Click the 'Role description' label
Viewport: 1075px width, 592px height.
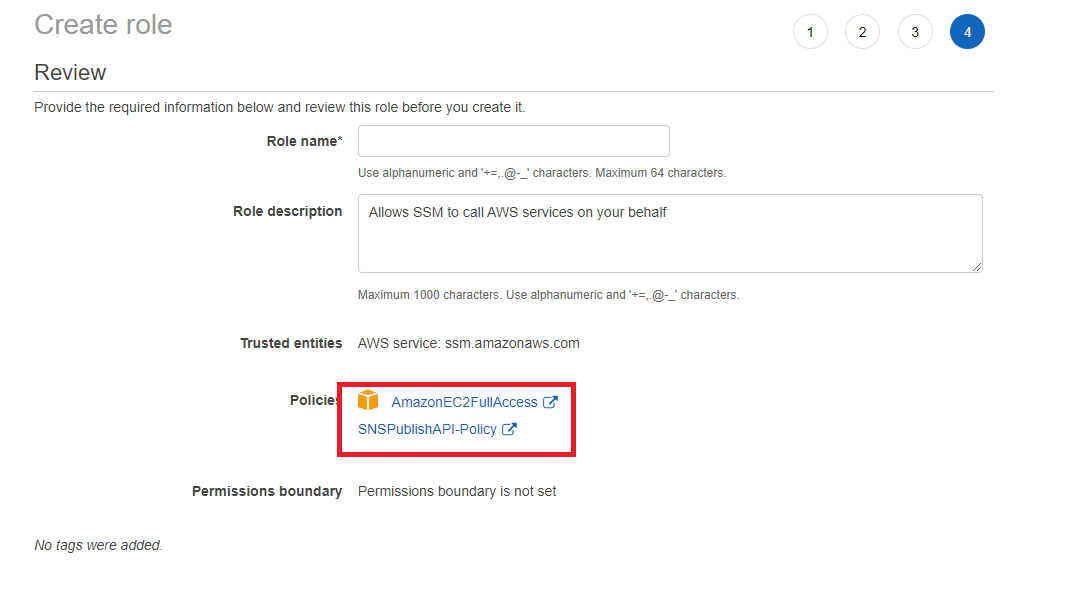coord(287,211)
